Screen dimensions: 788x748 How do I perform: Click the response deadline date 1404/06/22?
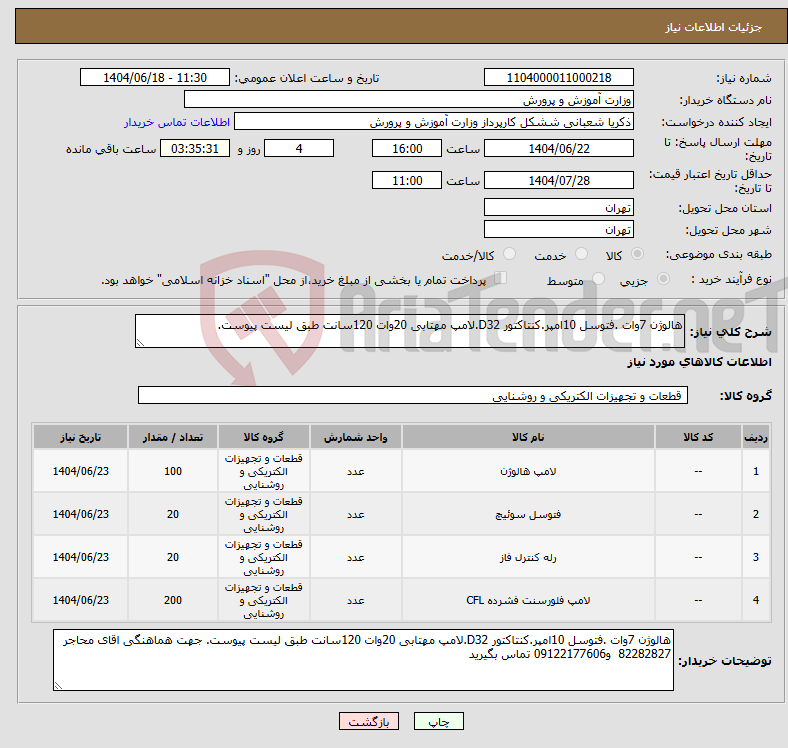pos(558,148)
